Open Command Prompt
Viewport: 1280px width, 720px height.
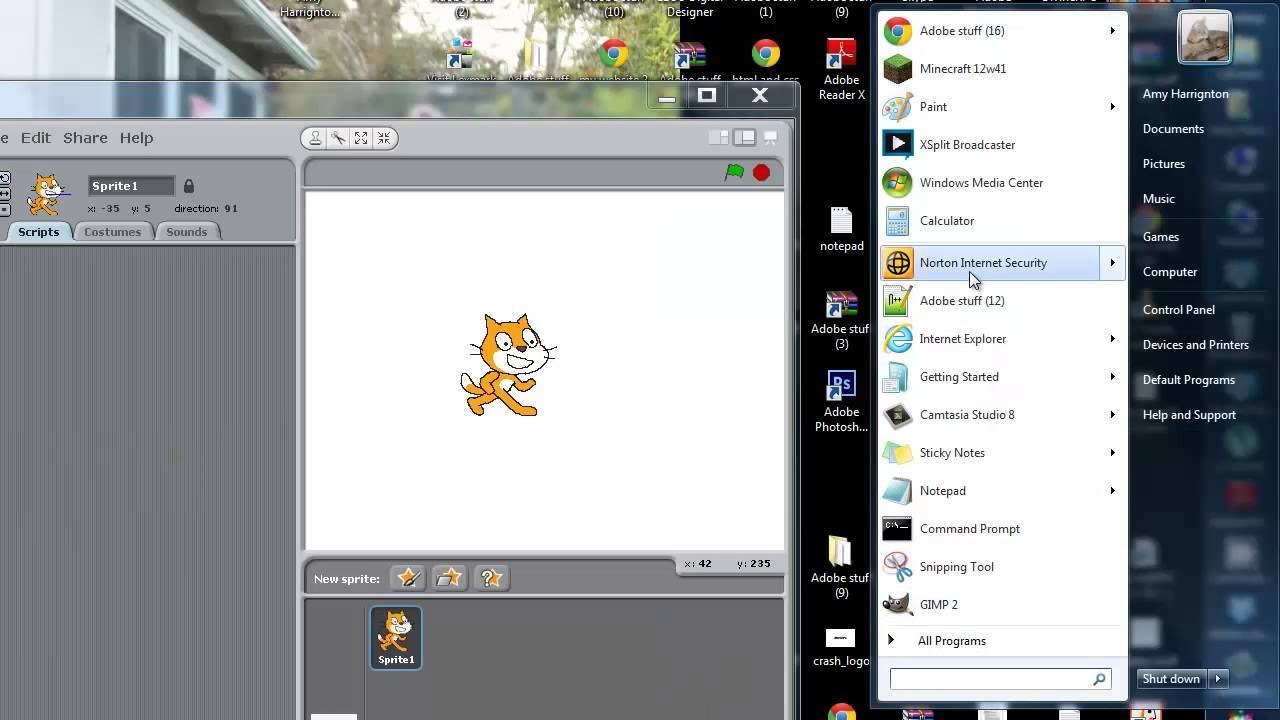point(1003,529)
